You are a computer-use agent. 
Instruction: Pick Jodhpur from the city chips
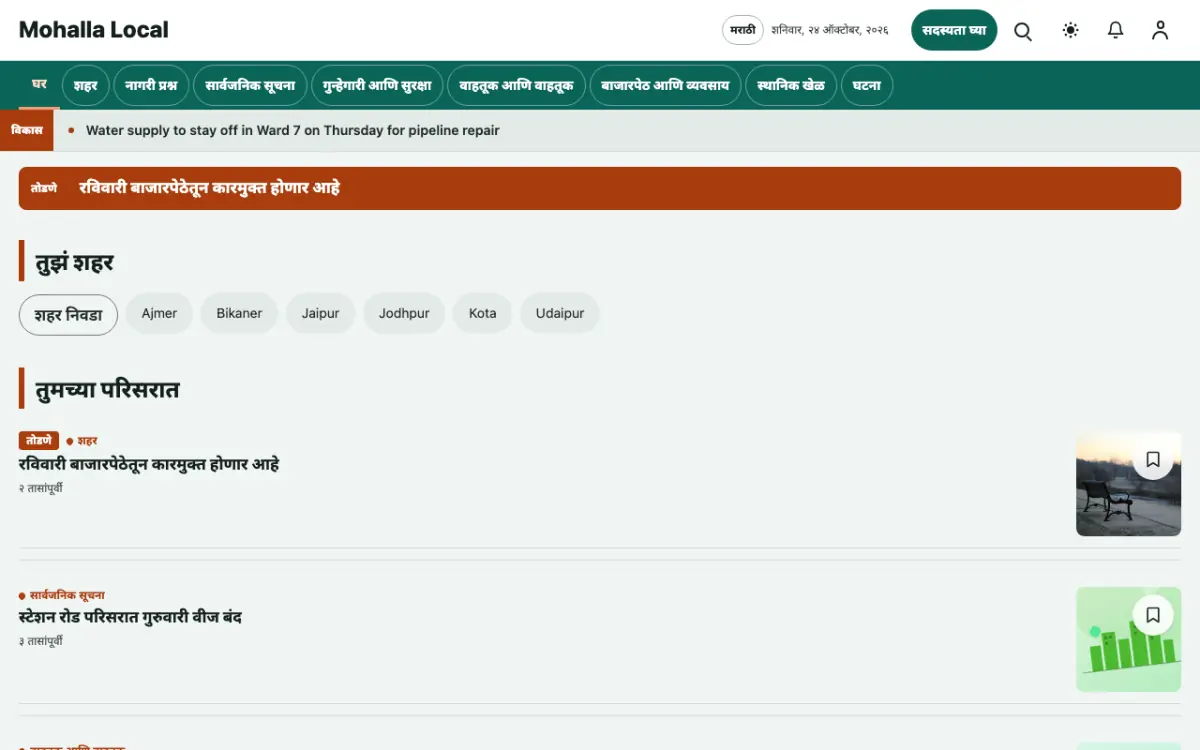(x=404, y=314)
